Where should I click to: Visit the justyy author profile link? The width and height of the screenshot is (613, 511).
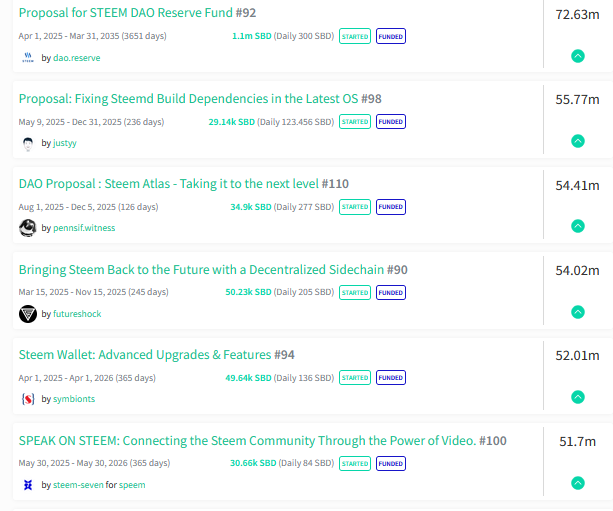[66, 143]
